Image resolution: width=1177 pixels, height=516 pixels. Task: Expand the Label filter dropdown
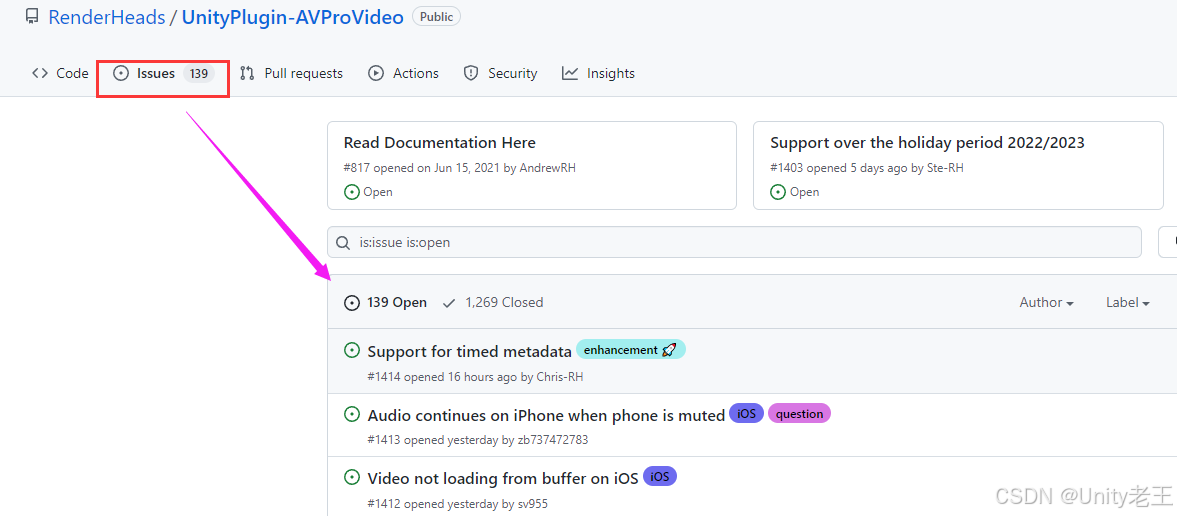(1128, 303)
